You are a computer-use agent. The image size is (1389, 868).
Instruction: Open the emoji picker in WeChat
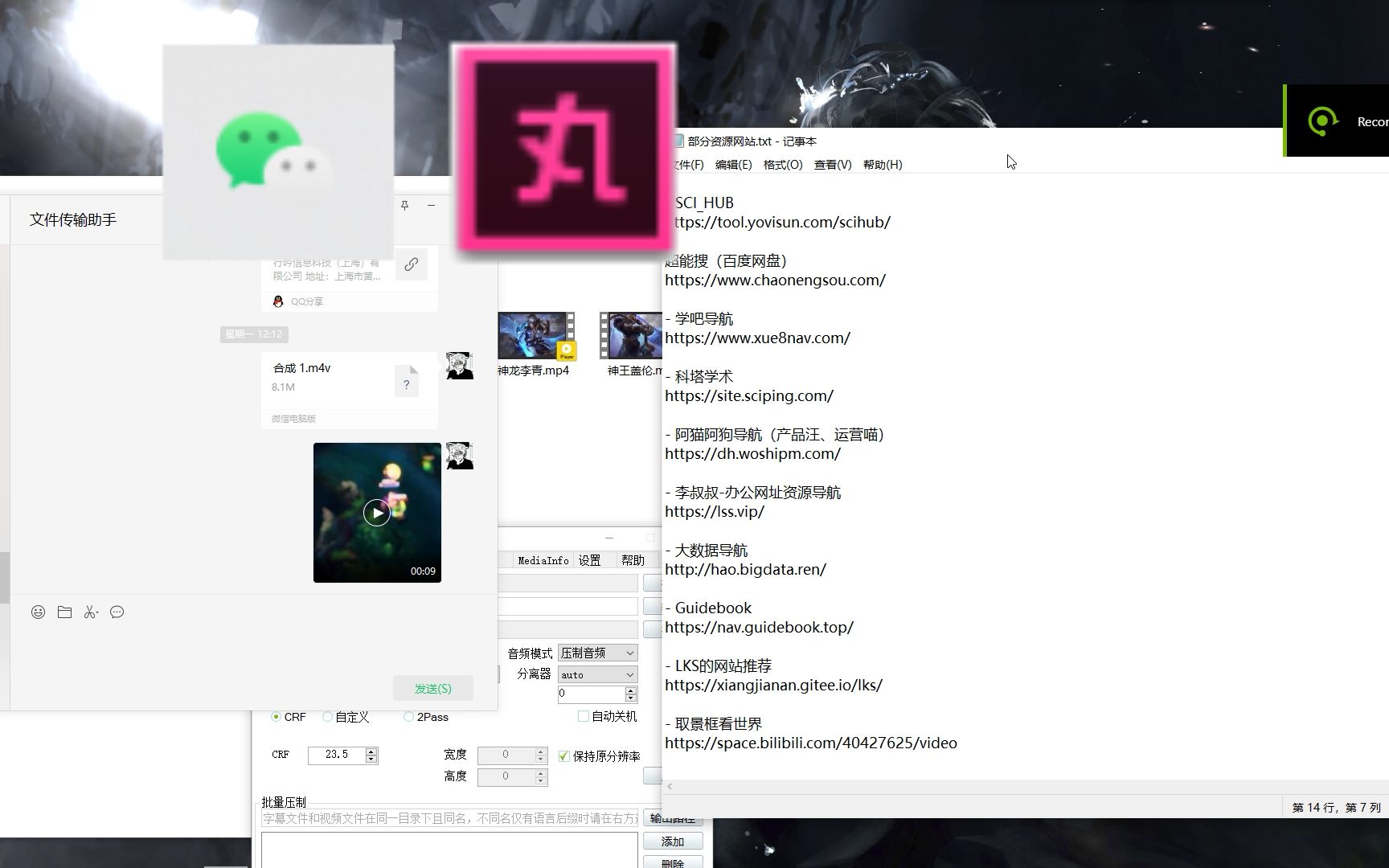[38, 612]
